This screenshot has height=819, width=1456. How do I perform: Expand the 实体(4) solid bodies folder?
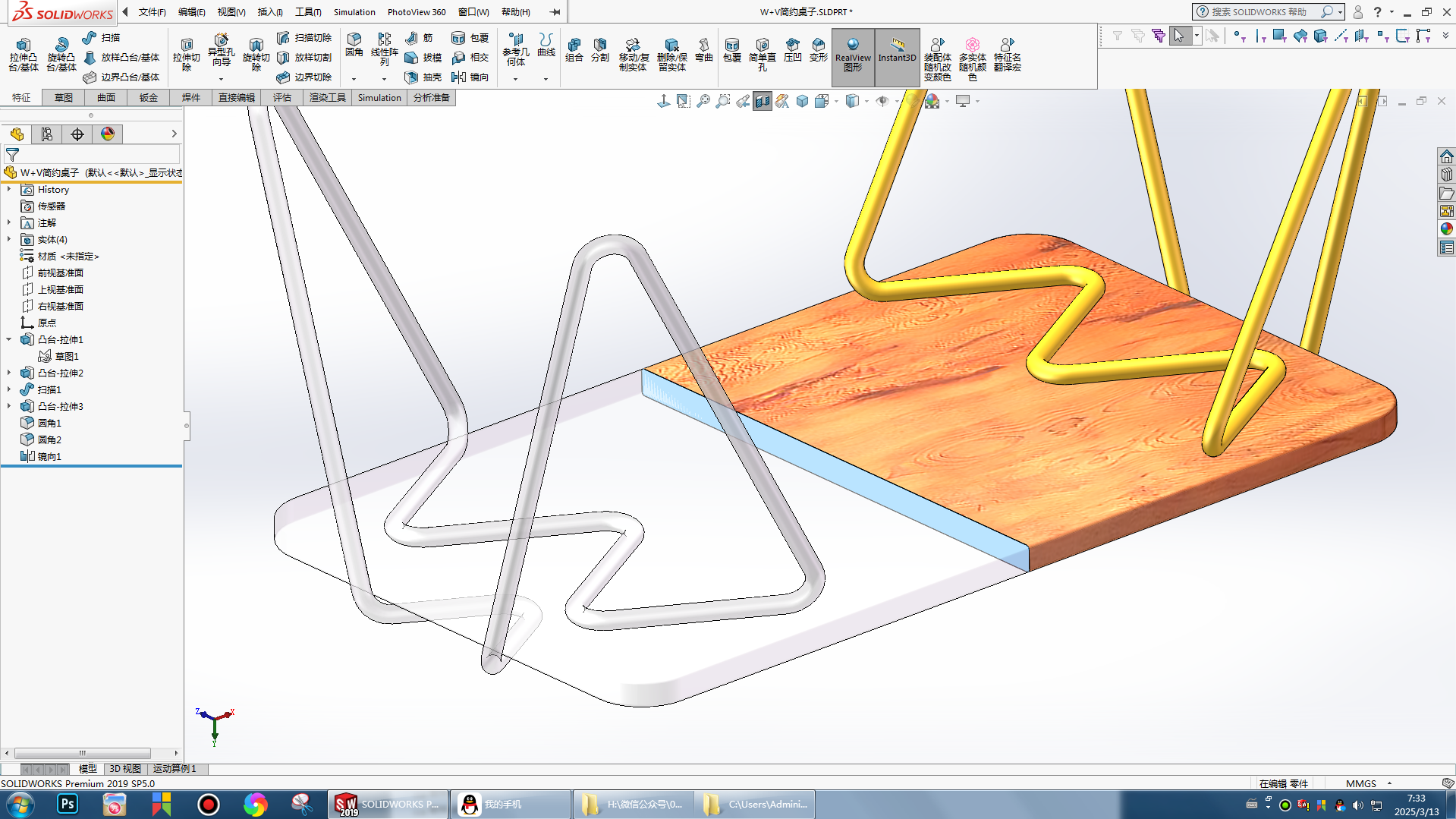tap(9, 240)
